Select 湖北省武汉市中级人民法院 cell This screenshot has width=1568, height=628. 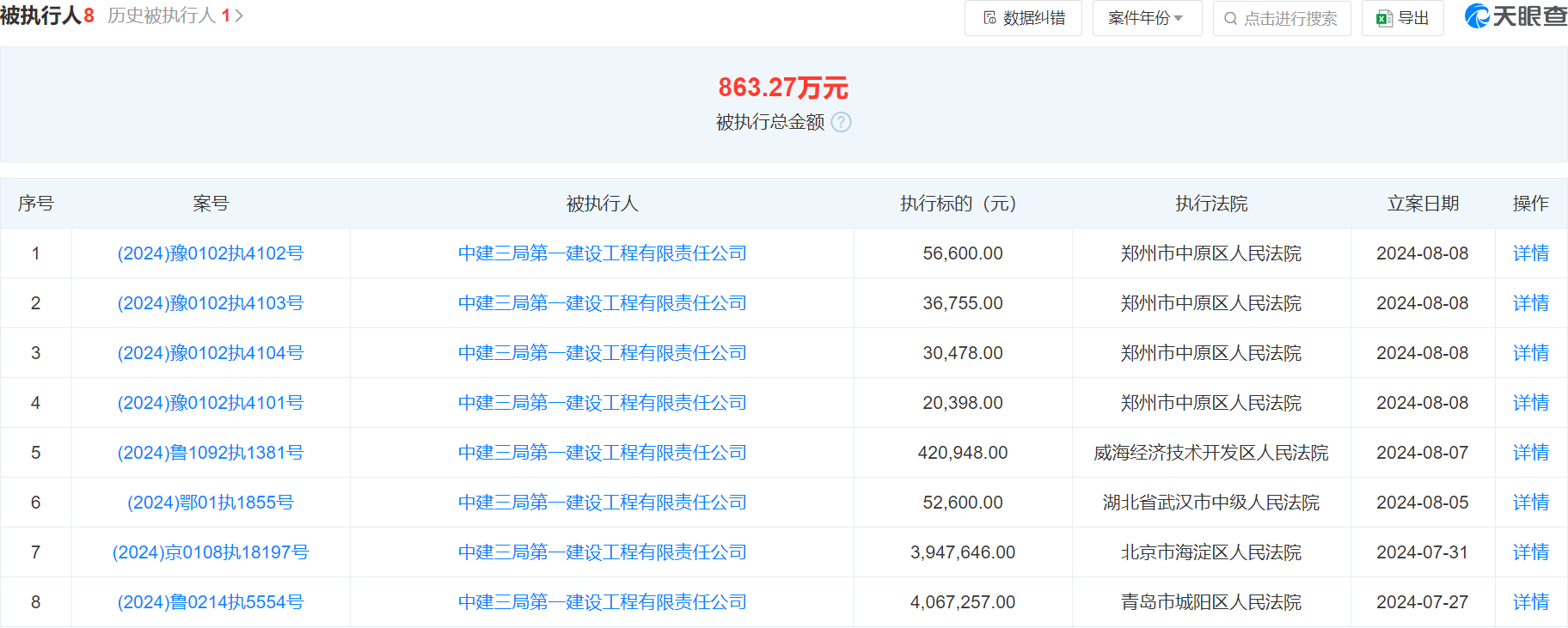click(1211, 503)
